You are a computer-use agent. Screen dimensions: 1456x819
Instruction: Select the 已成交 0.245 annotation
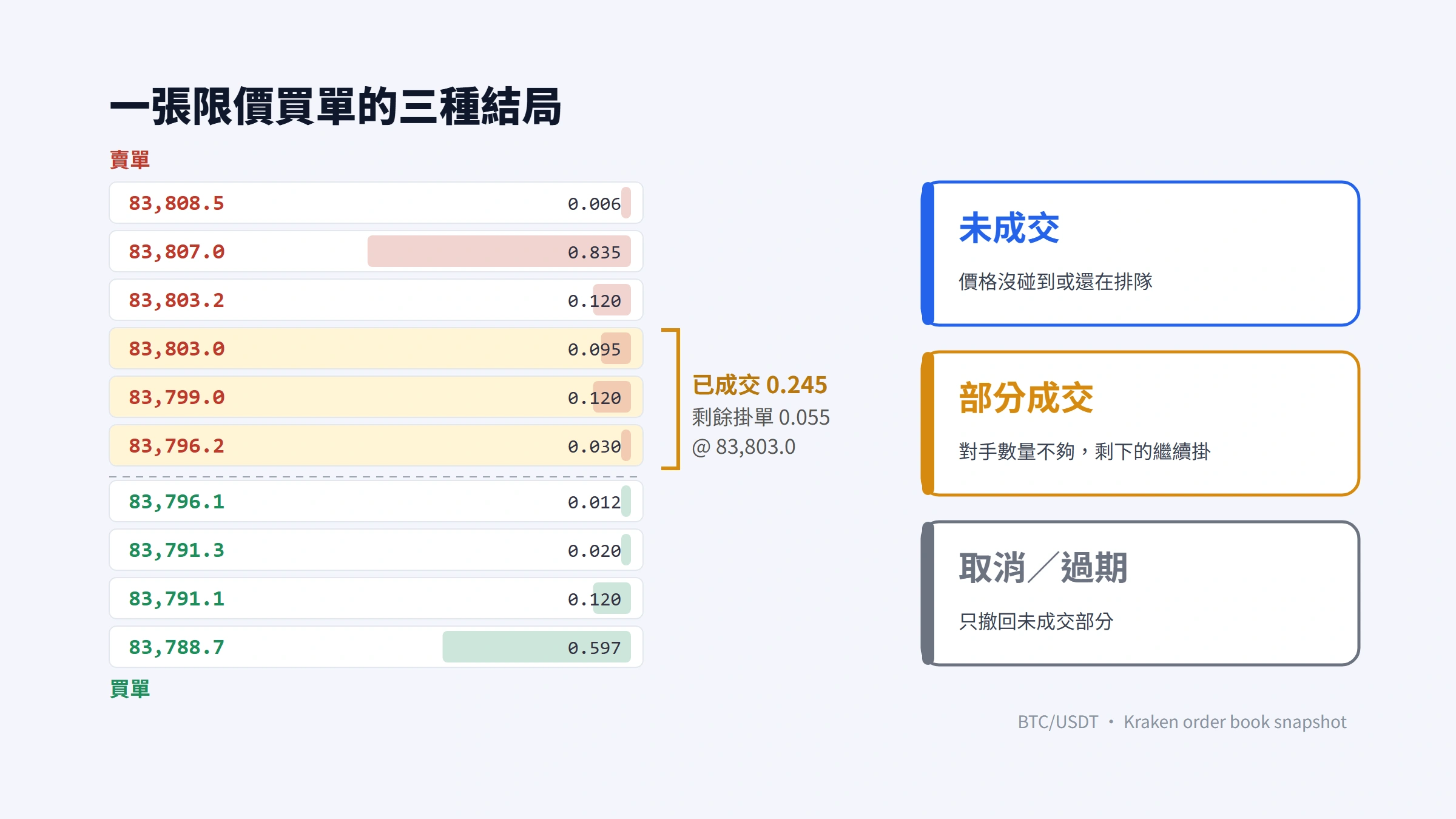pos(760,385)
